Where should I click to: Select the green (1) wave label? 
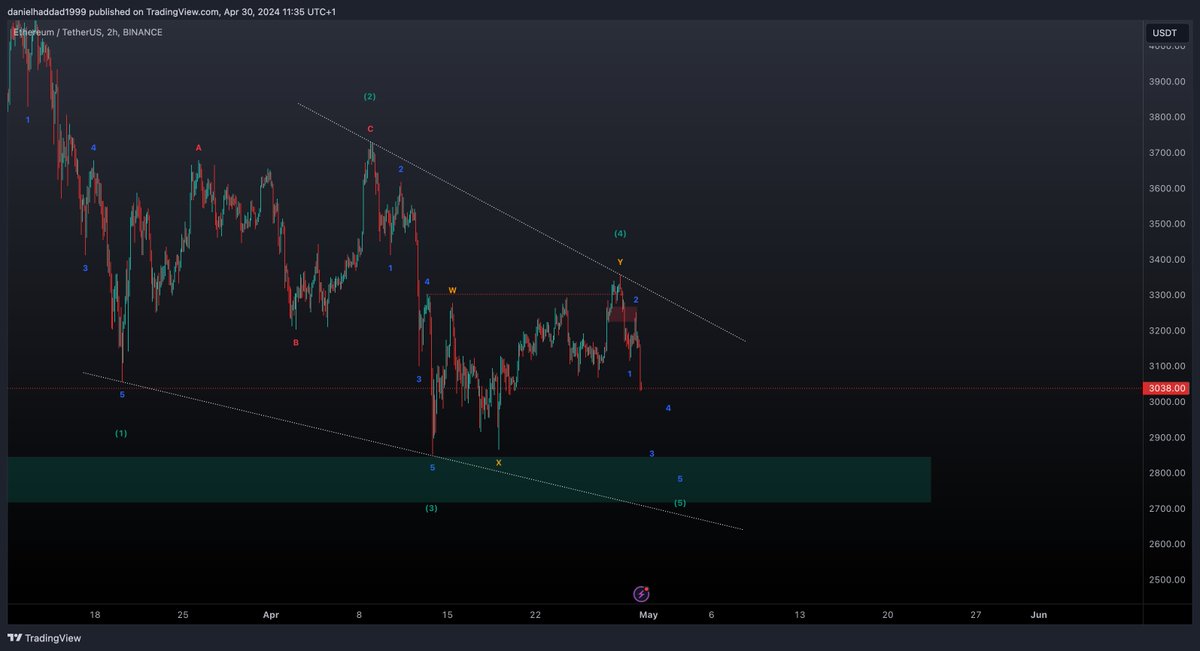121,434
